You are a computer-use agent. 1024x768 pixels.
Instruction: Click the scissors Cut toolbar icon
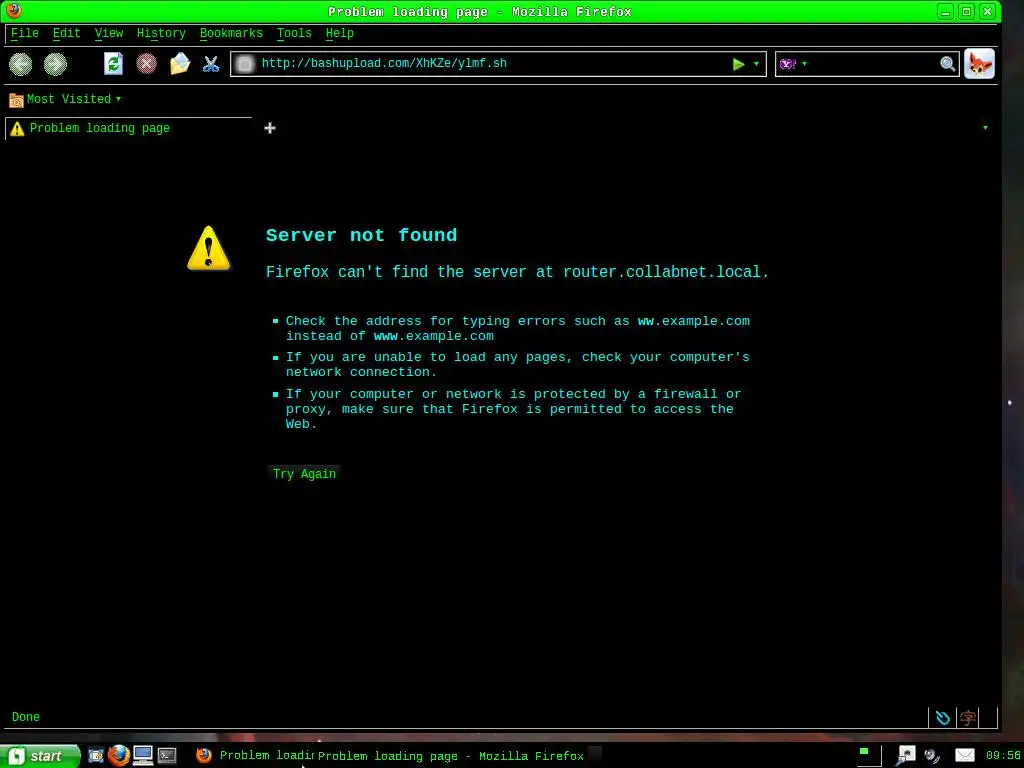pyautogui.click(x=211, y=64)
